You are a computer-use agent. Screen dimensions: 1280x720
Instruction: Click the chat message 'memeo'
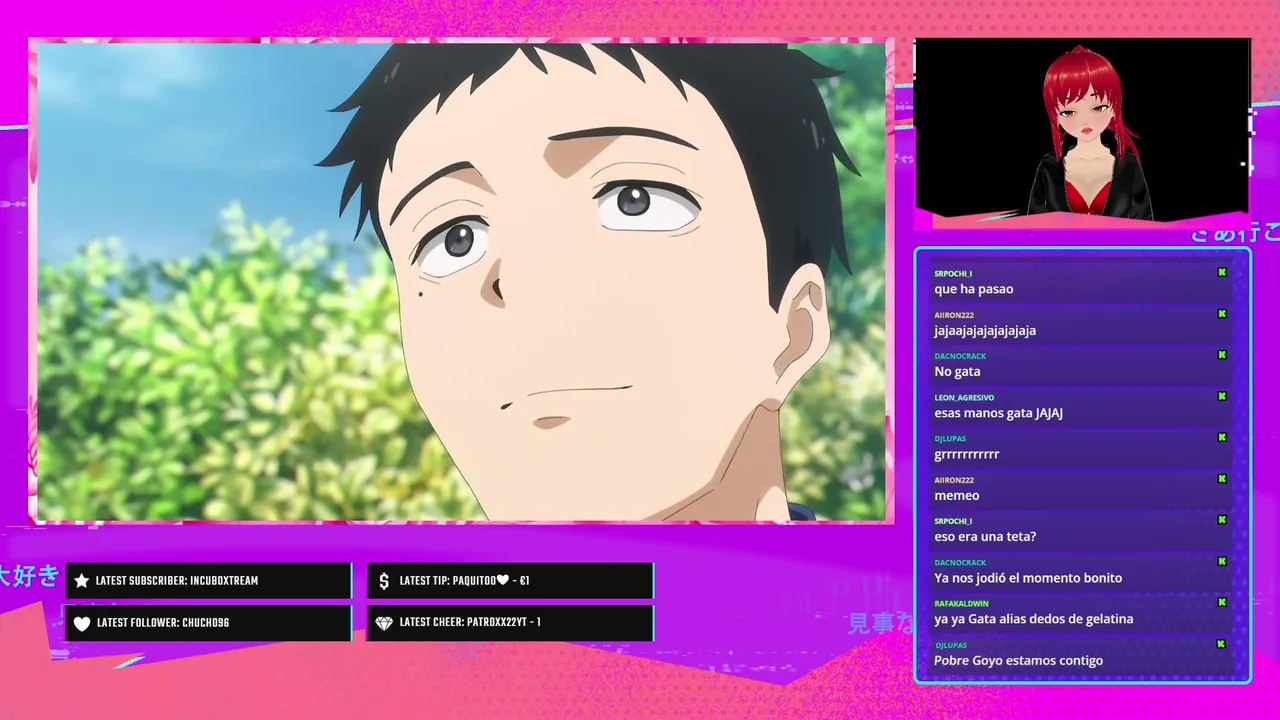(957, 495)
